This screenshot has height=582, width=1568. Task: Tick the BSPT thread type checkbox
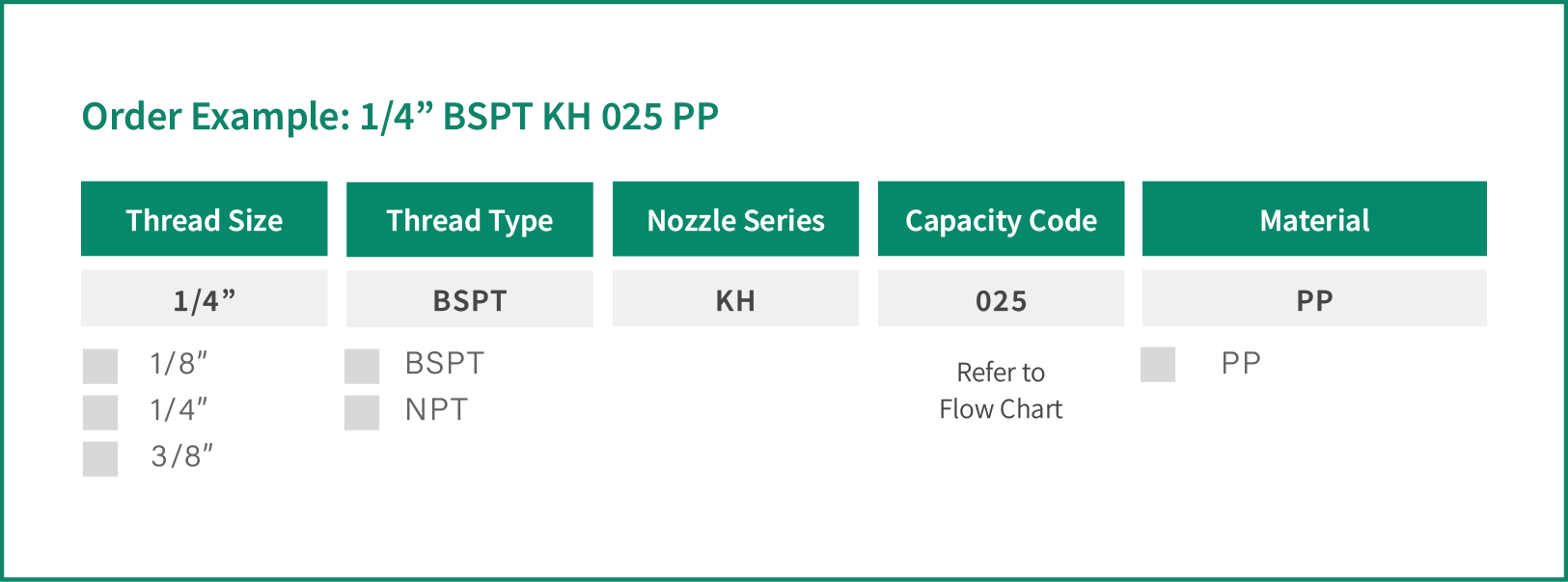(362, 367)
